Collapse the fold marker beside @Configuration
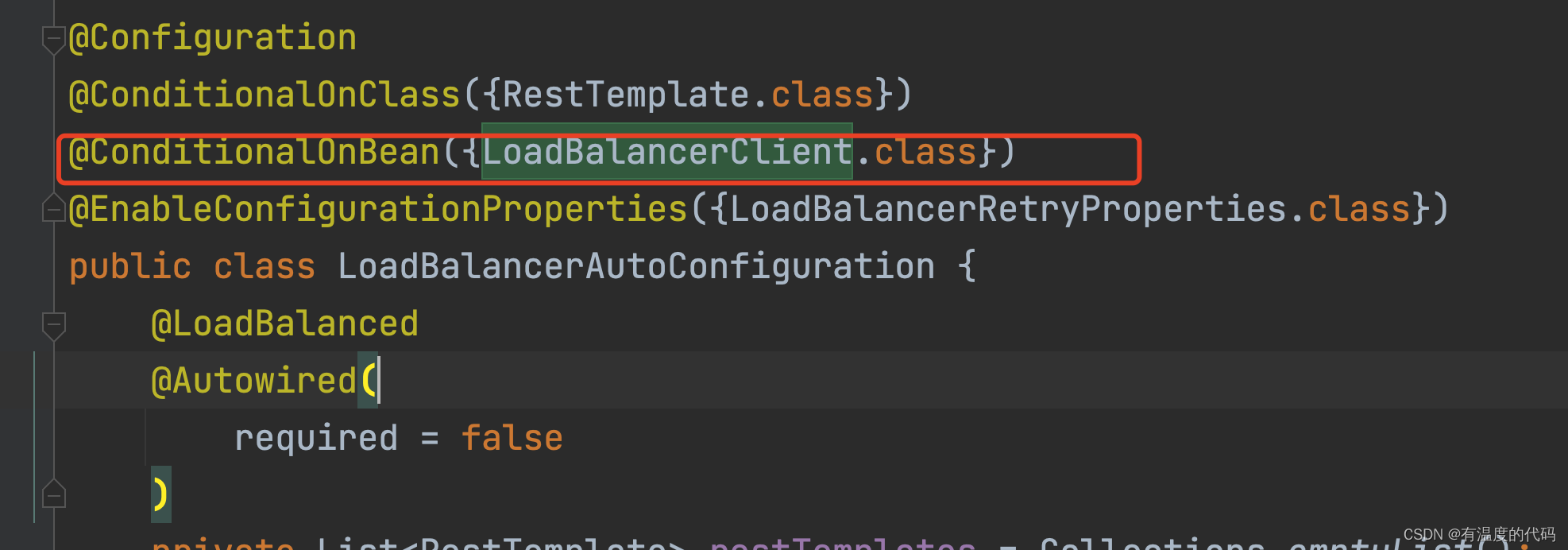Viewport: 1568px width, 550px height. 53,39
